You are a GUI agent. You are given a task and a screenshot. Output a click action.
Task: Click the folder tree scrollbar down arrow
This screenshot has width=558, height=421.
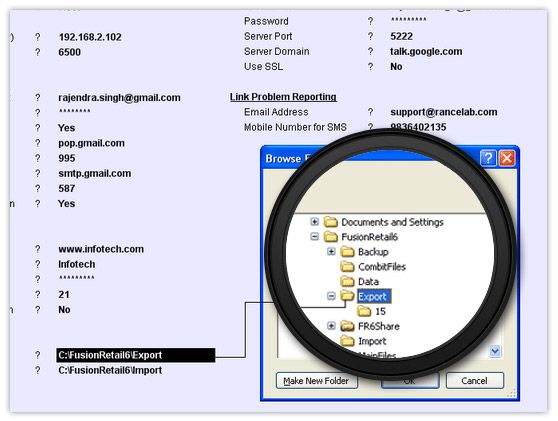point(495,351)
